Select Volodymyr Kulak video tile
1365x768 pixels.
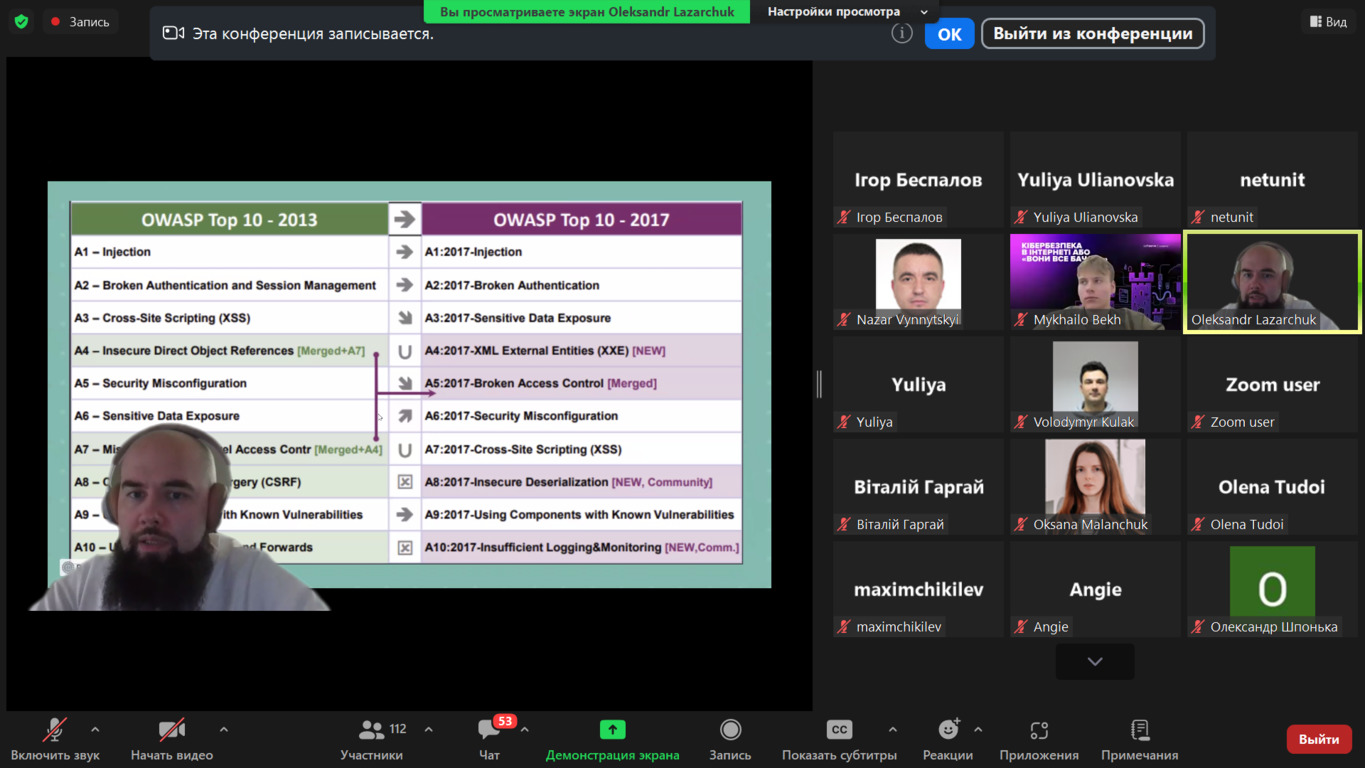click(1095, 385)
